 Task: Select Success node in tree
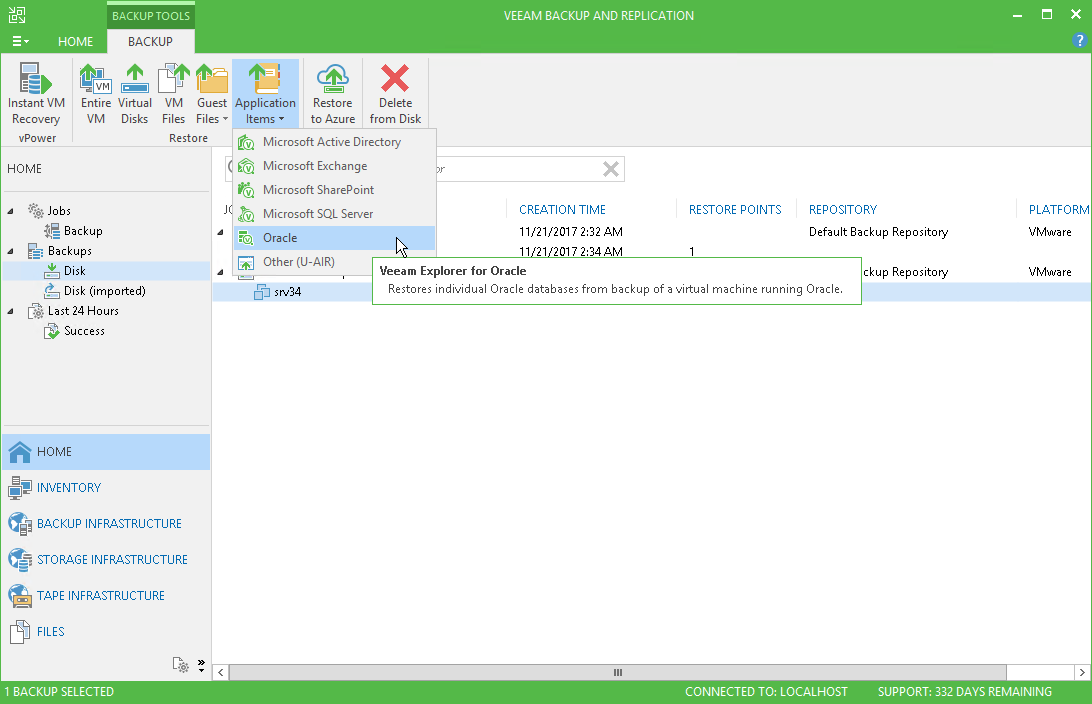pos(84,331)
